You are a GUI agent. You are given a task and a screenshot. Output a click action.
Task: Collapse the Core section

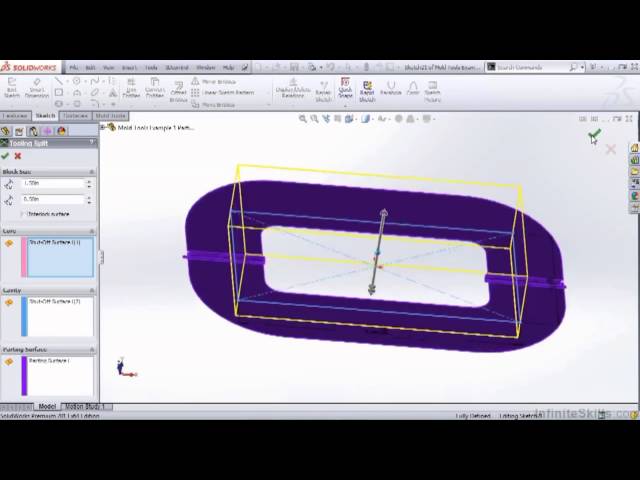pyautogui.click(x=92, y=231)
